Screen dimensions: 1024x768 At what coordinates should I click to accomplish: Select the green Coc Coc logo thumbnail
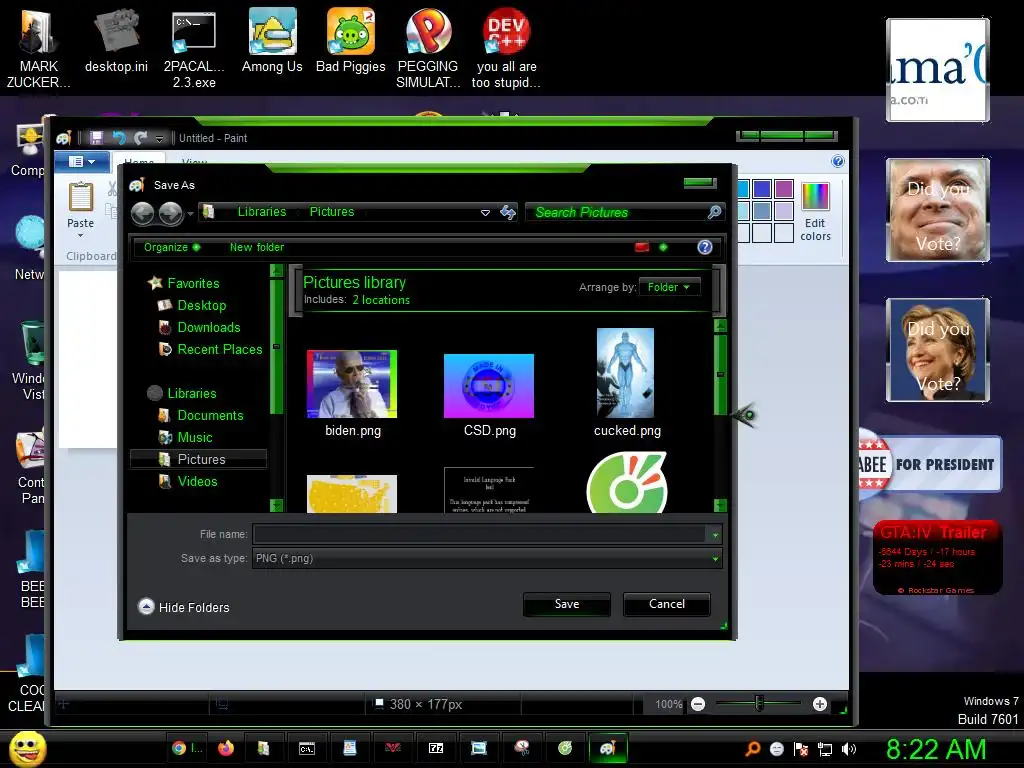627,483
